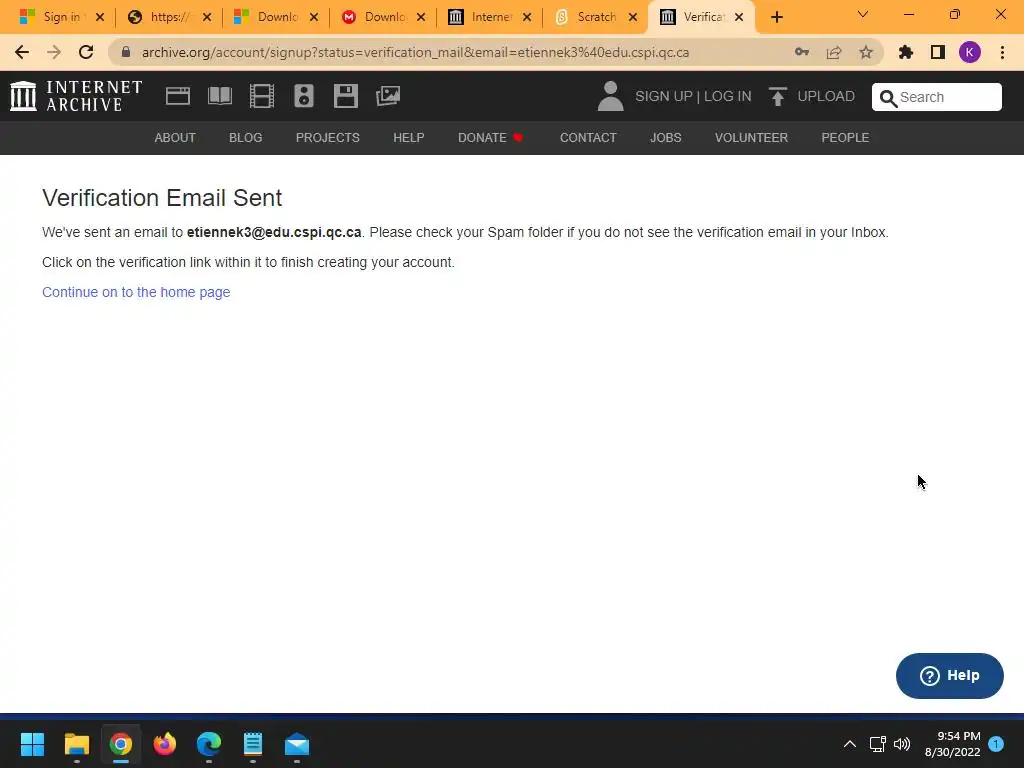Open the Texts book icon
Viewport: 1024px width, 768px height.
click(x=219, y=96)
